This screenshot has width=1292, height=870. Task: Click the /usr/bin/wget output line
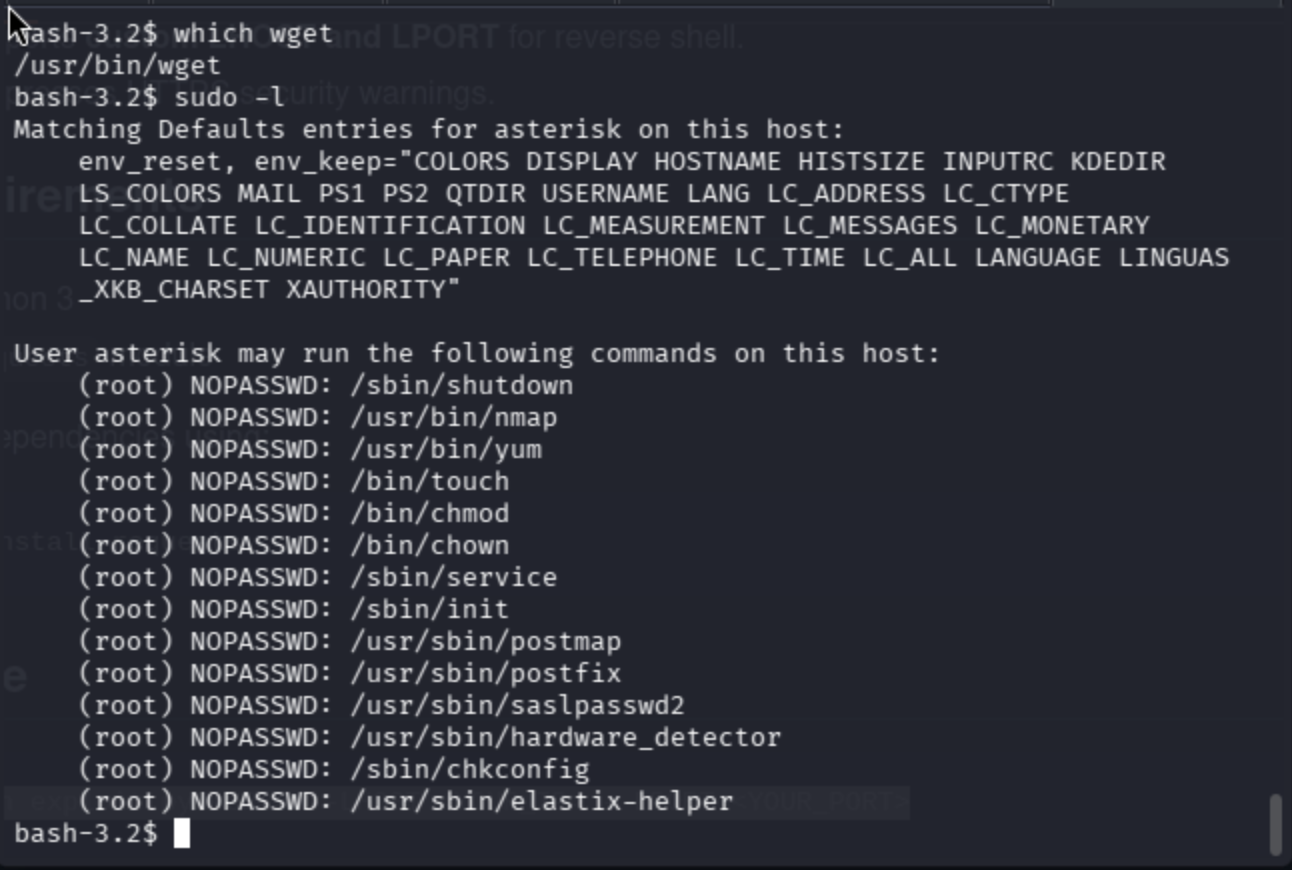tap(116, 65)
